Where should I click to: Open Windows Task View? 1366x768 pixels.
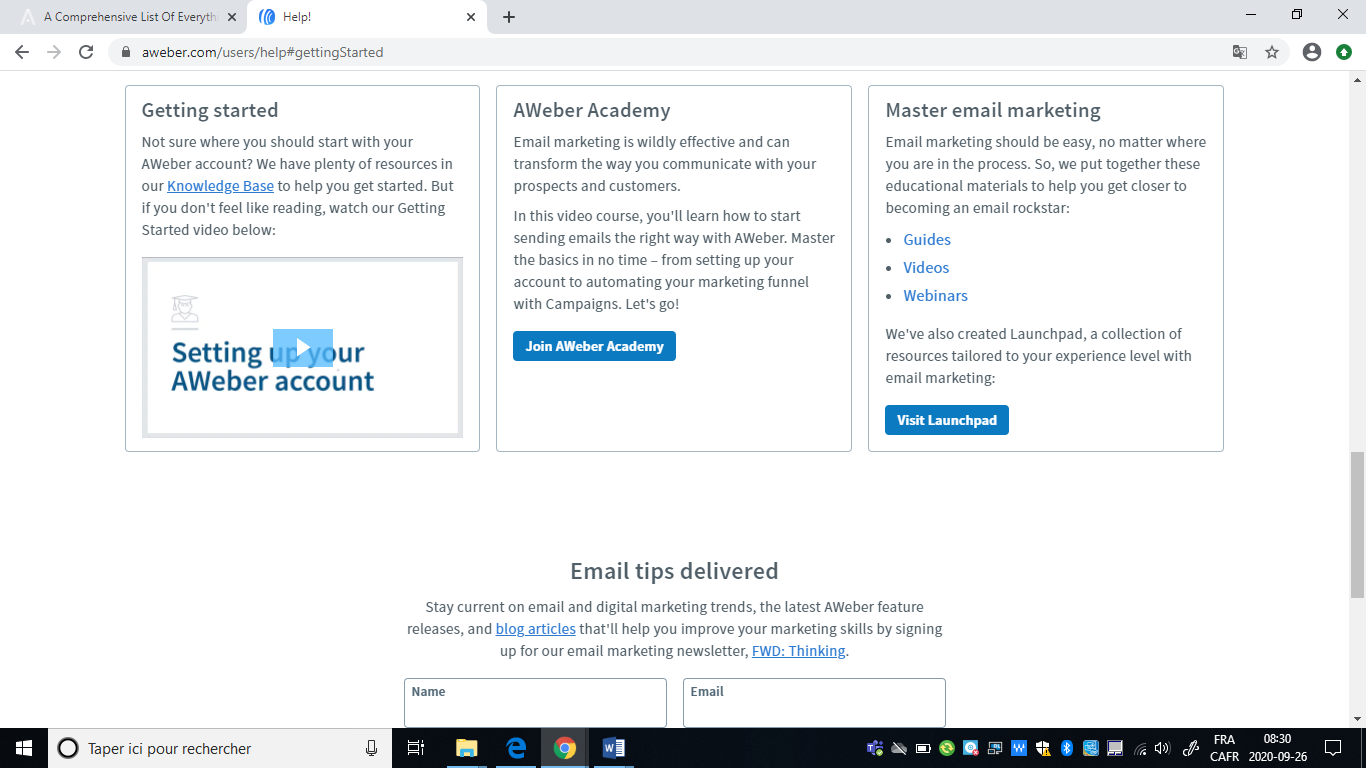coord(417,748)
